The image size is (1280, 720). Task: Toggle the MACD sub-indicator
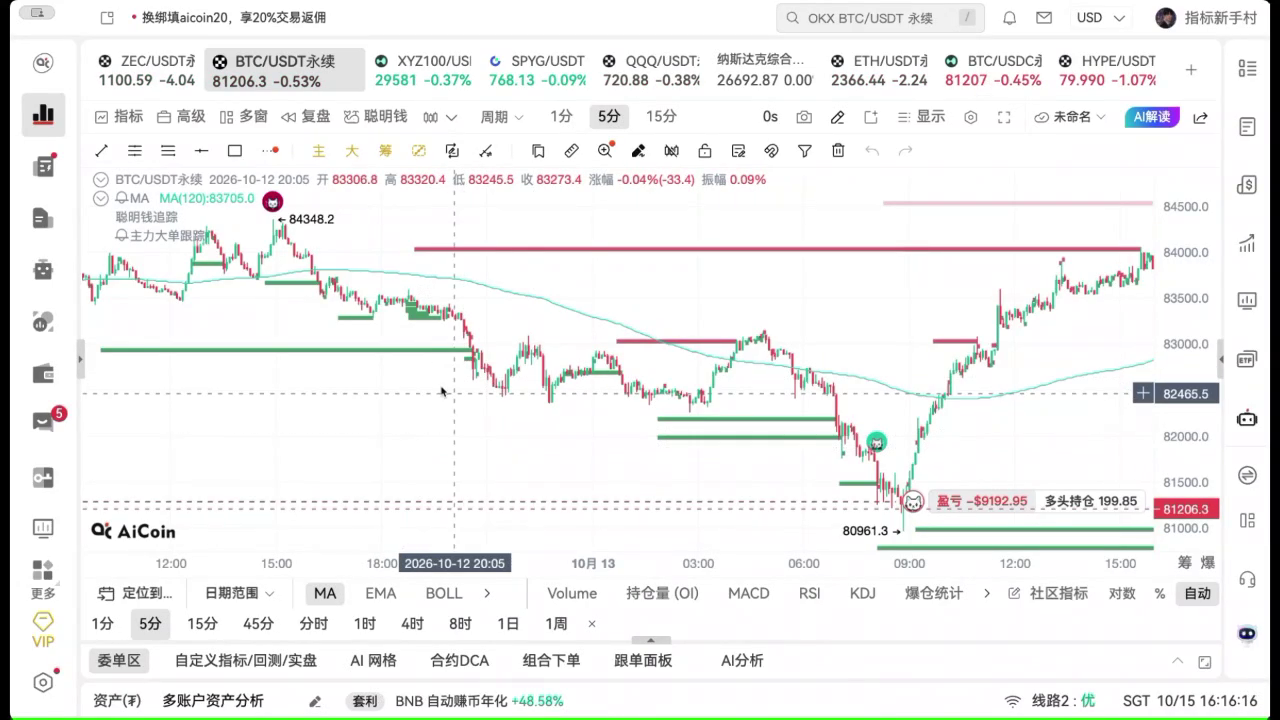[748, 593]
